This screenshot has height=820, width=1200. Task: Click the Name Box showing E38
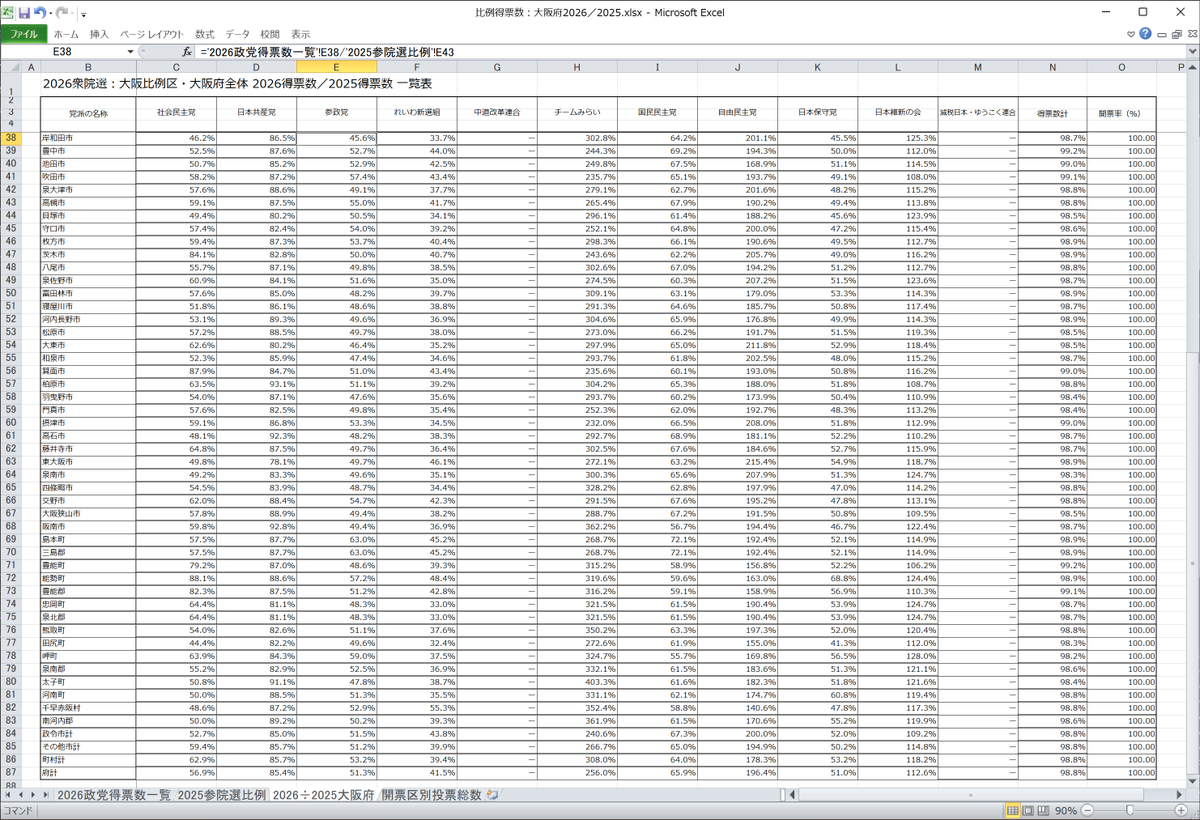coord(62,51)
